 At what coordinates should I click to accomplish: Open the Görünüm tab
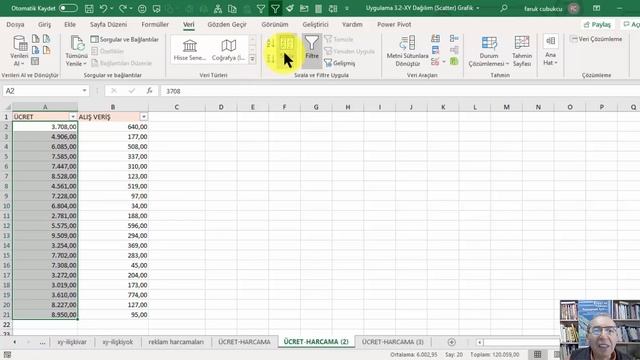point(275,24)
